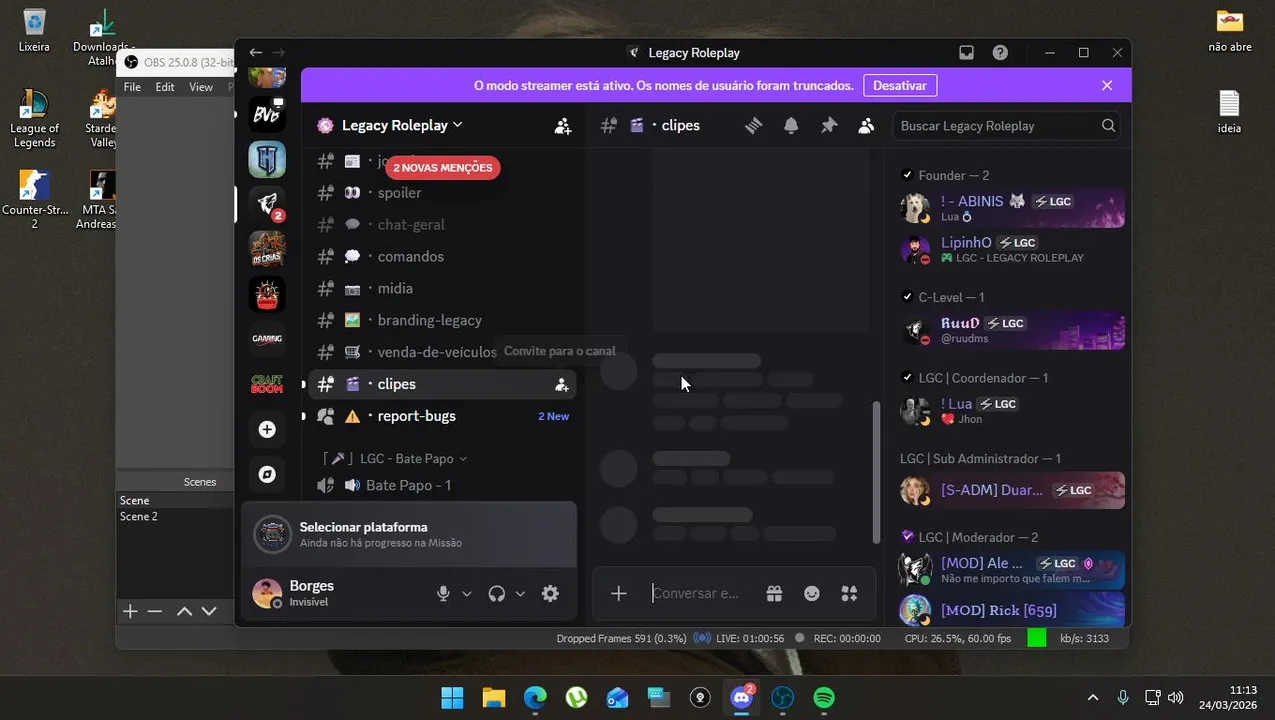
Task: Open the report-bugs forum channel
Action: click(x=442, y=416)
